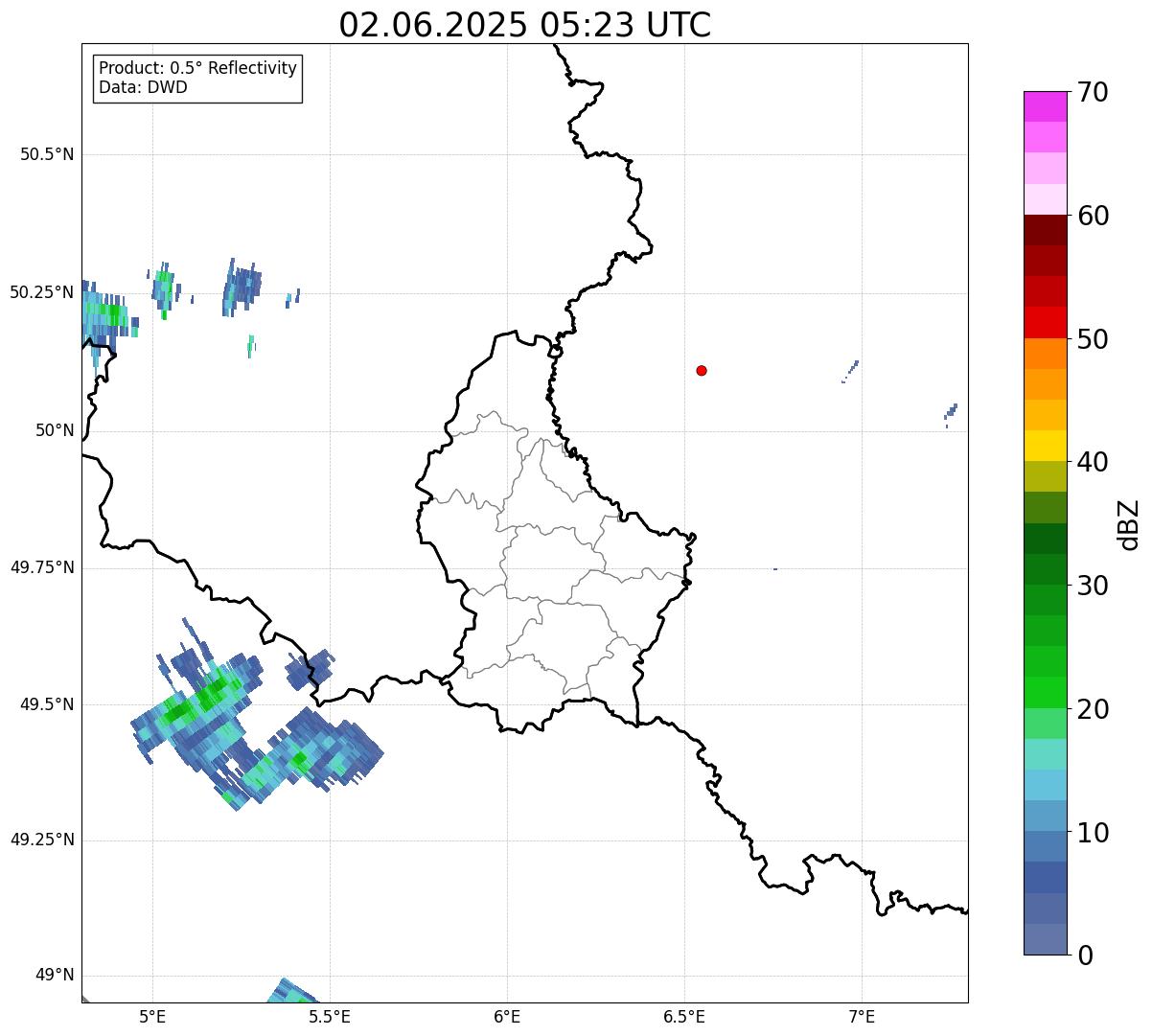The image size is (1152, 1036).
Task: Click the 50.5°N latitude label
Action: [x=47, y=154]
